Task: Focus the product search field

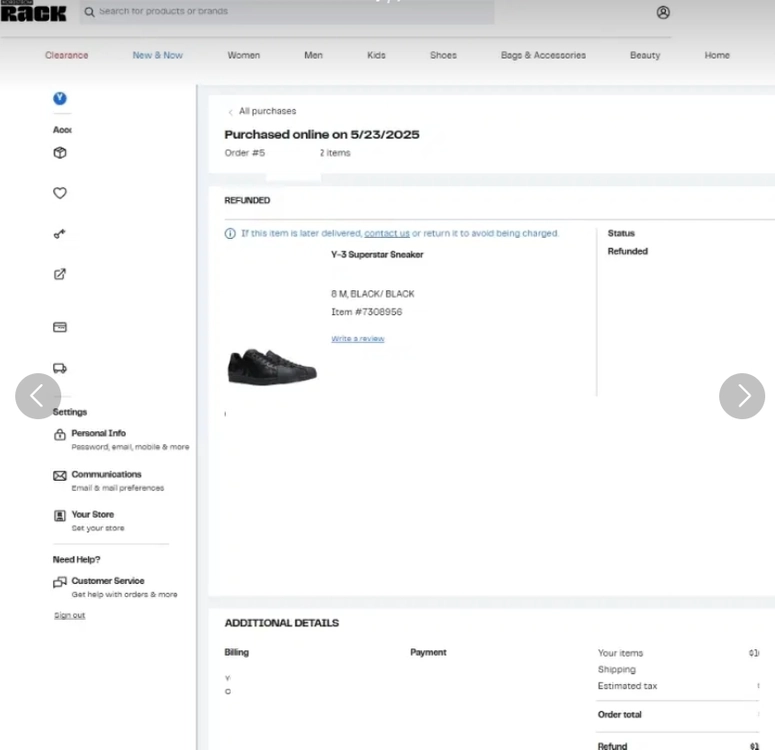Action: [287, 11]
